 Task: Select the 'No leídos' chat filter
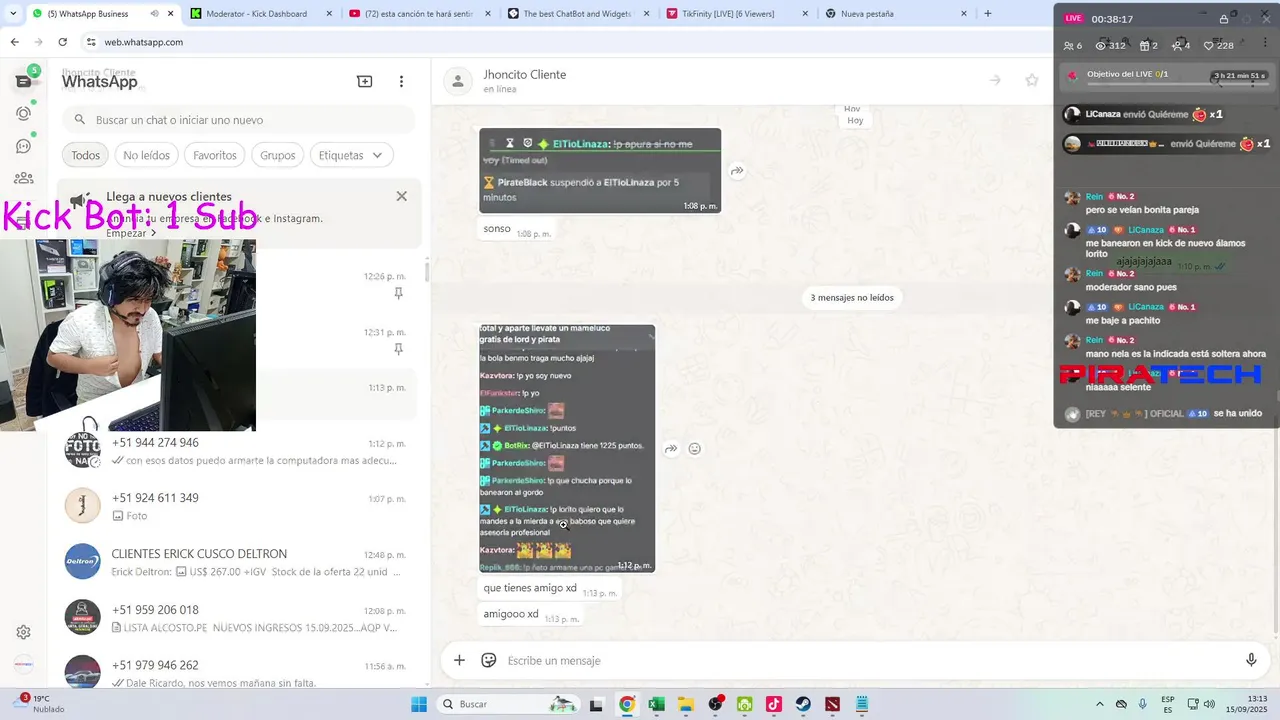[146, 155]
